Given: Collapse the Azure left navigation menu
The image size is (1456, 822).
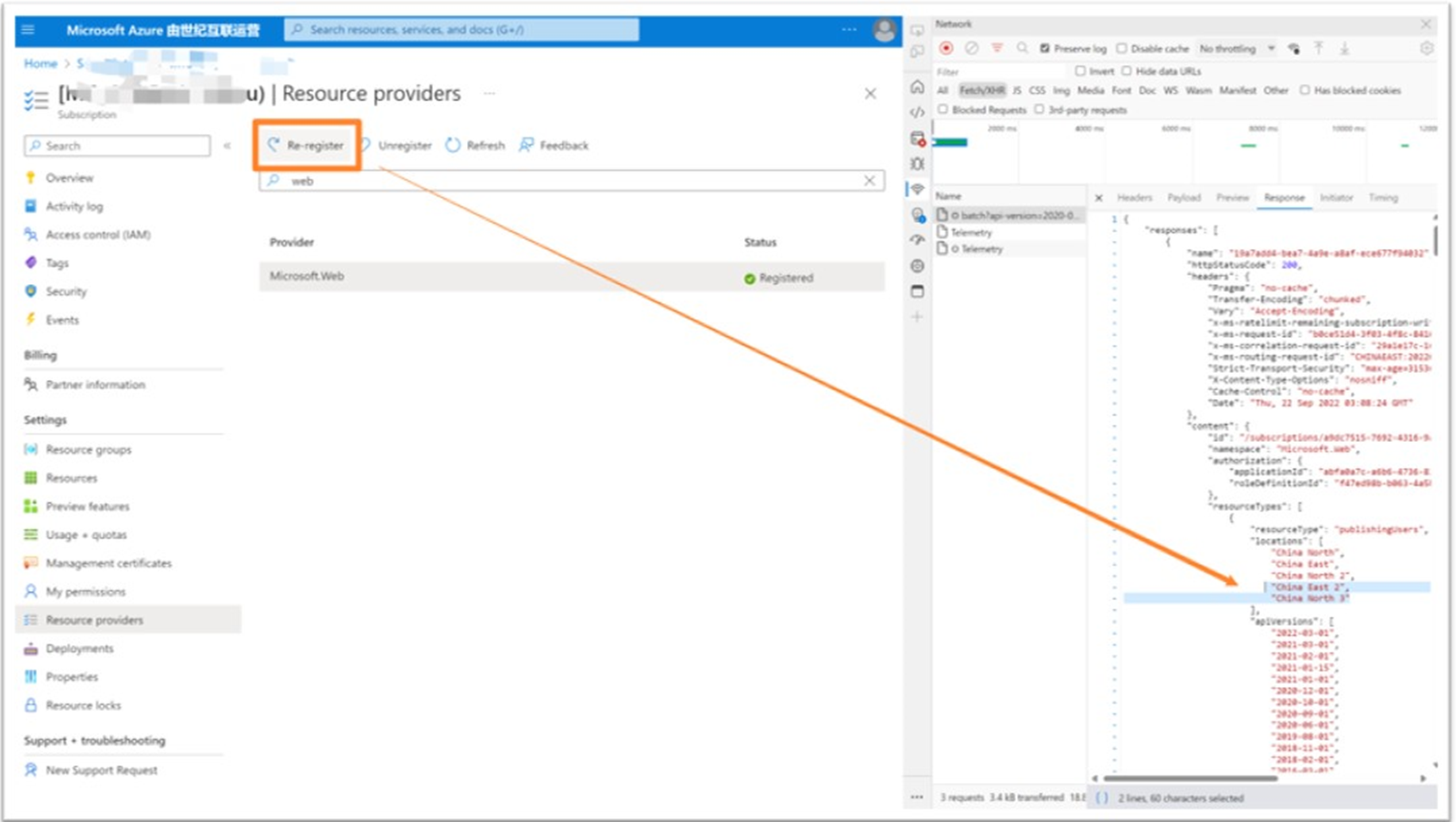Looking at the screenshot, I should (x=227, y=145).
